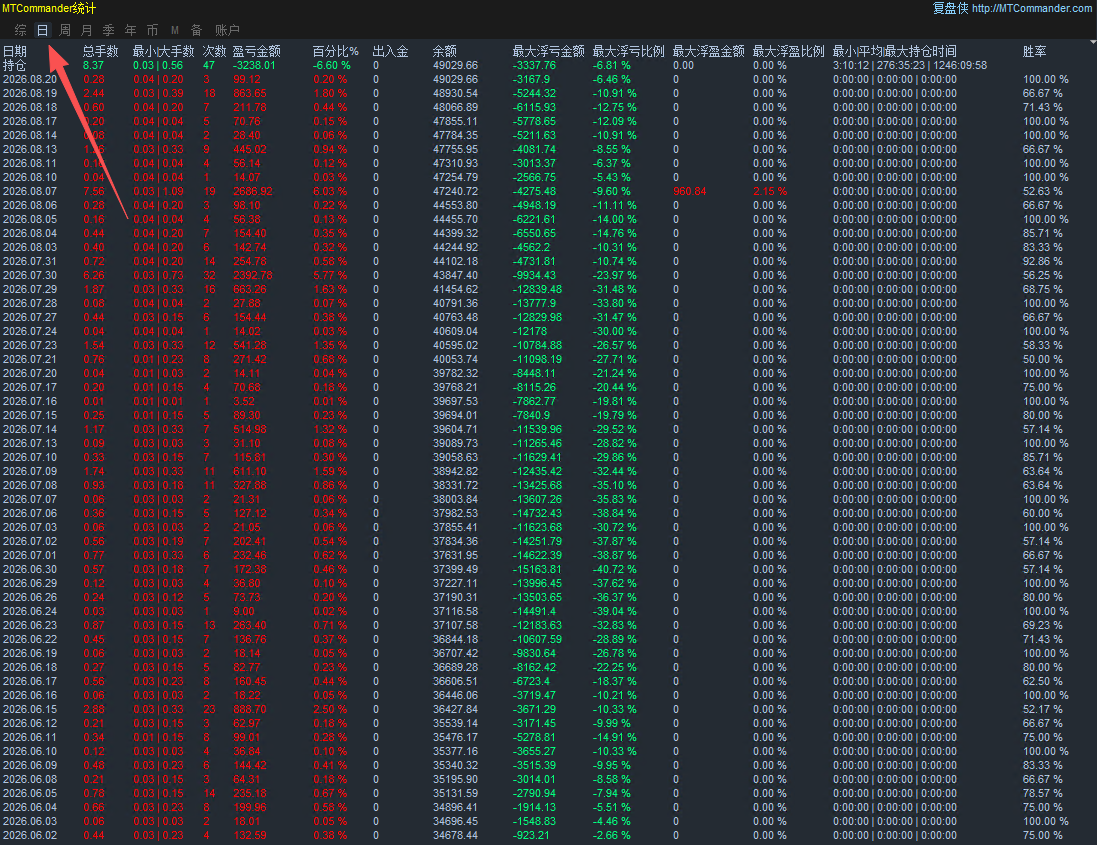Click the 复盘侠 label beside the link

950,8
